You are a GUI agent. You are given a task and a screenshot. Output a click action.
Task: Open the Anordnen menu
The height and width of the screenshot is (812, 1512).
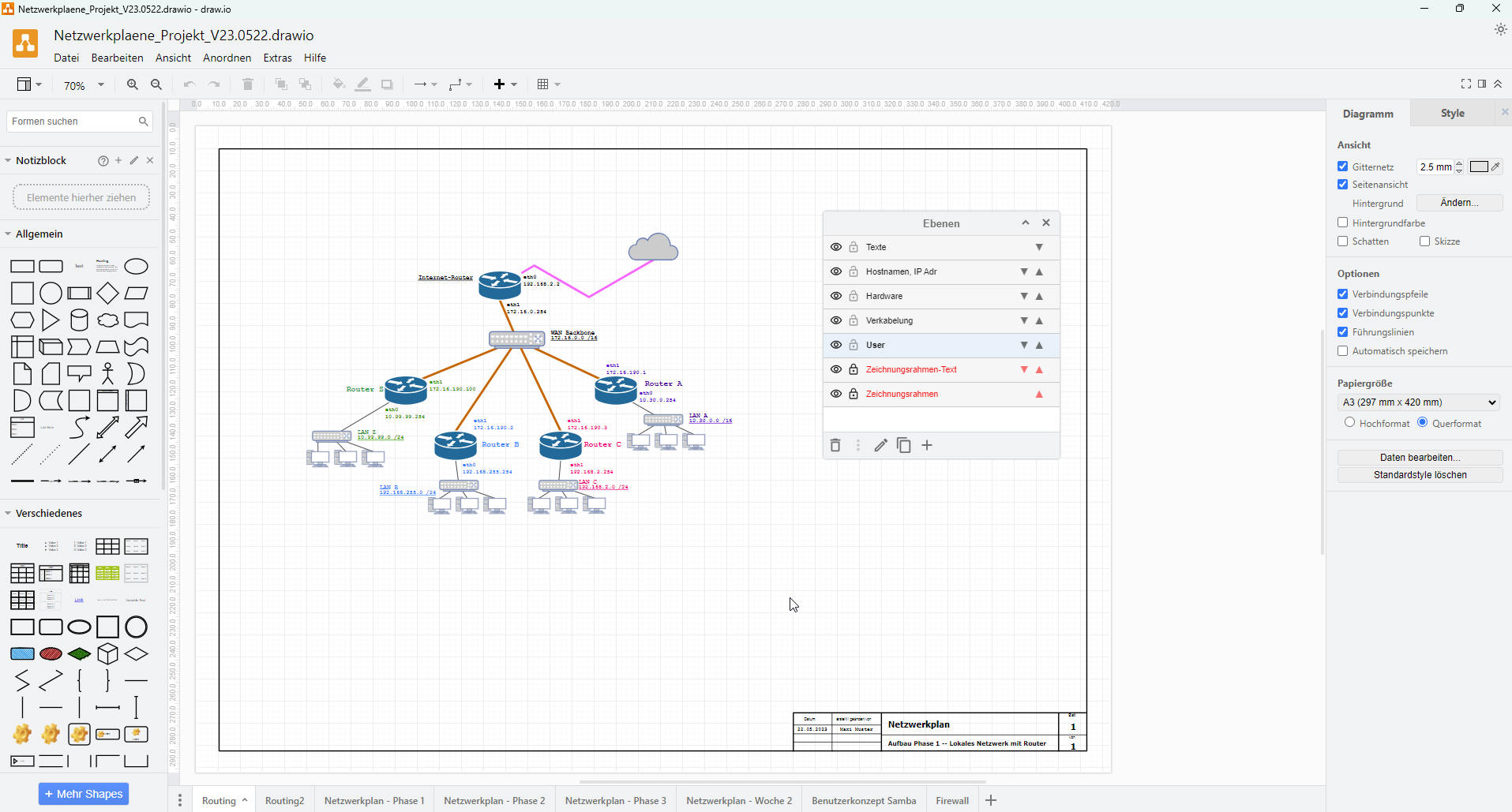[x=227, y=58]
